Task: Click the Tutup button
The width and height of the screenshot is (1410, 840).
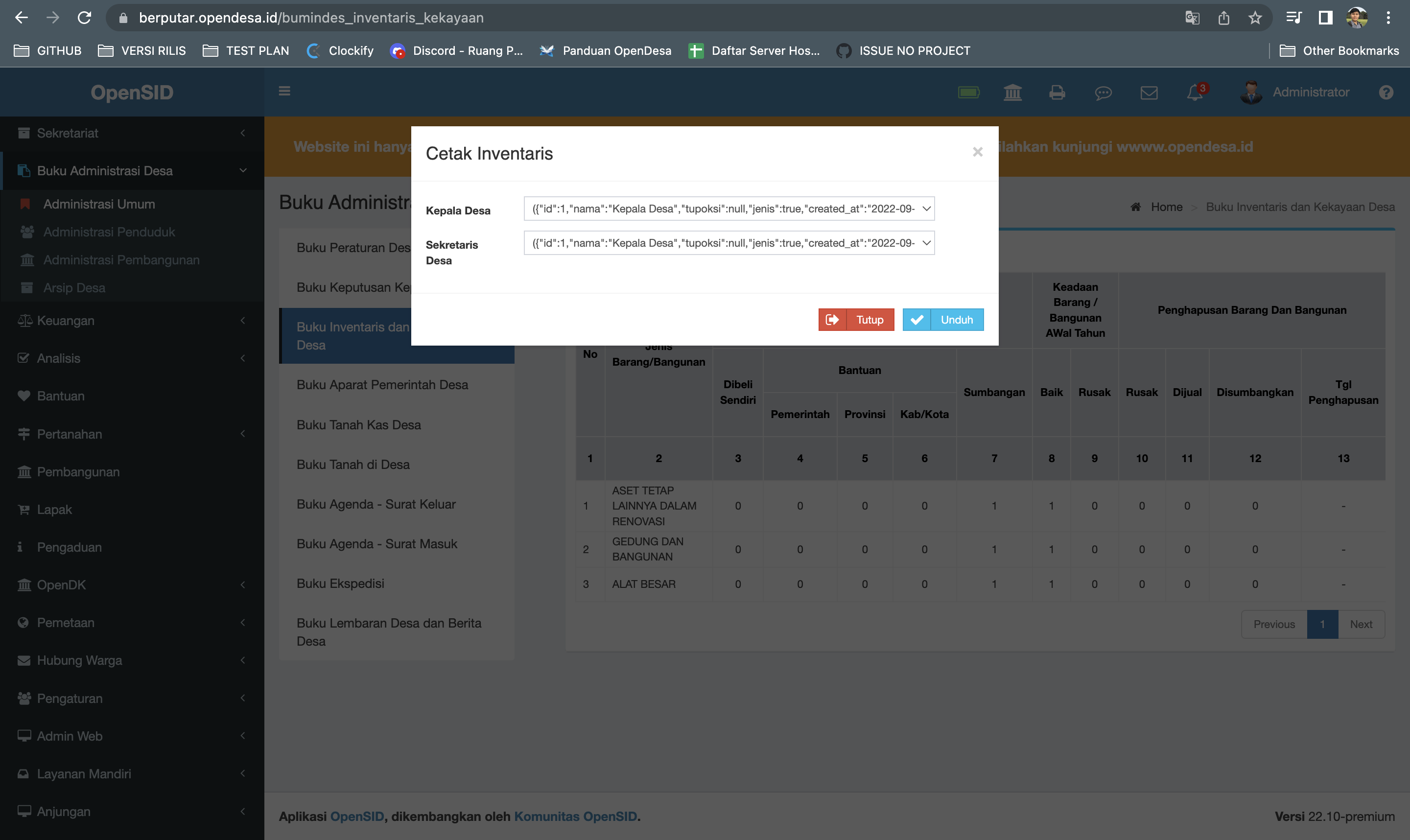Action: click(x=856, y=320)
